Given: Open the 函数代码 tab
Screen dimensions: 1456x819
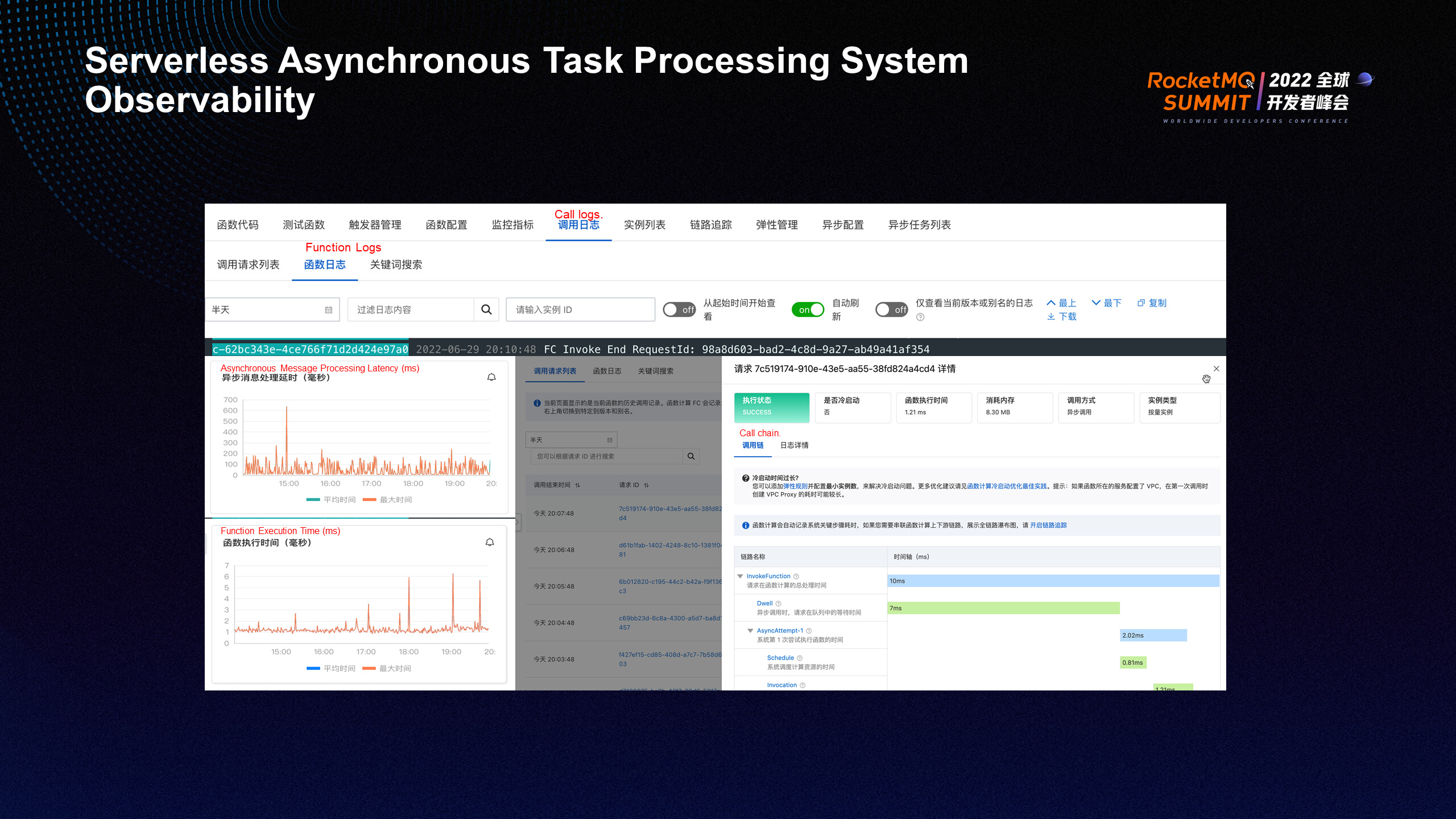Looking at the screenshot, I should tap(238, 225).
